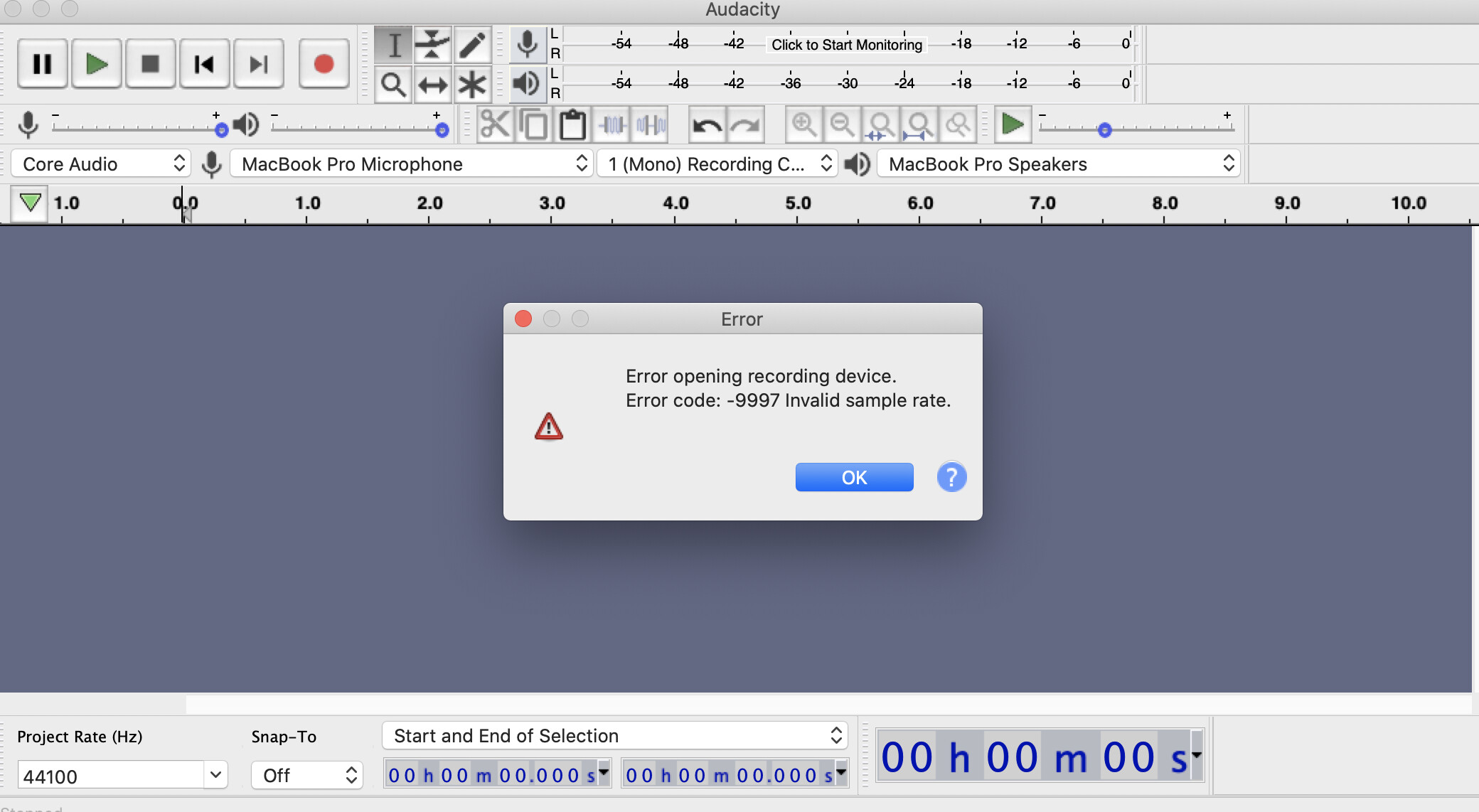The height and width of the screenshot is (812, 1479).
Task: Click the Zoom In icon
Action: pos(804,125)
